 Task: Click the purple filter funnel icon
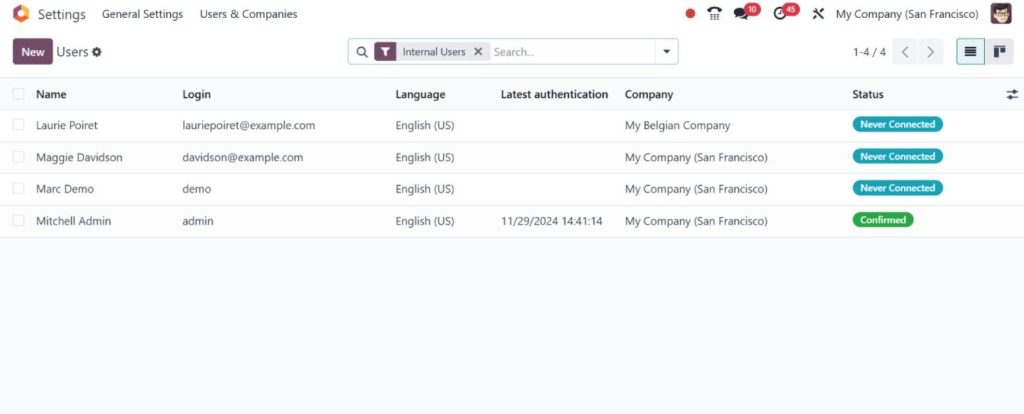click(x=385, y=52)
